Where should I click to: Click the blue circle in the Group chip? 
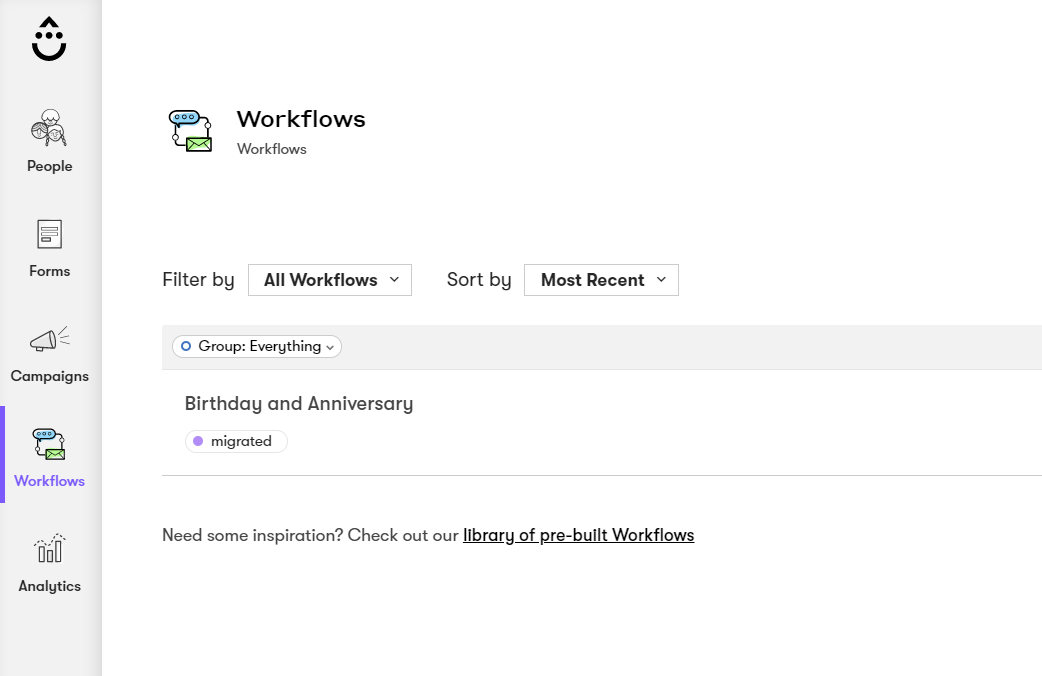[186, 346]
